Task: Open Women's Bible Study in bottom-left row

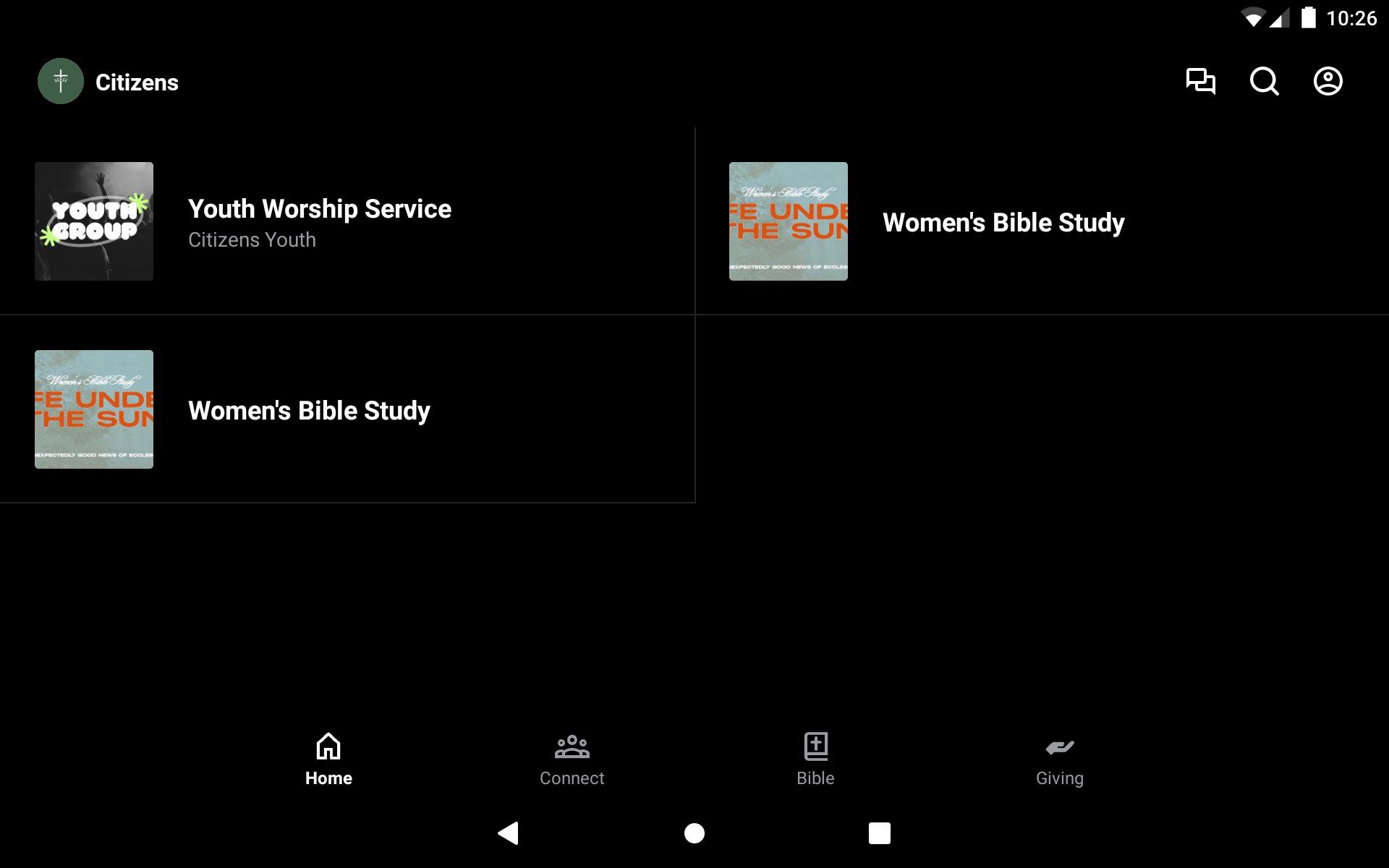Action: 309,410
